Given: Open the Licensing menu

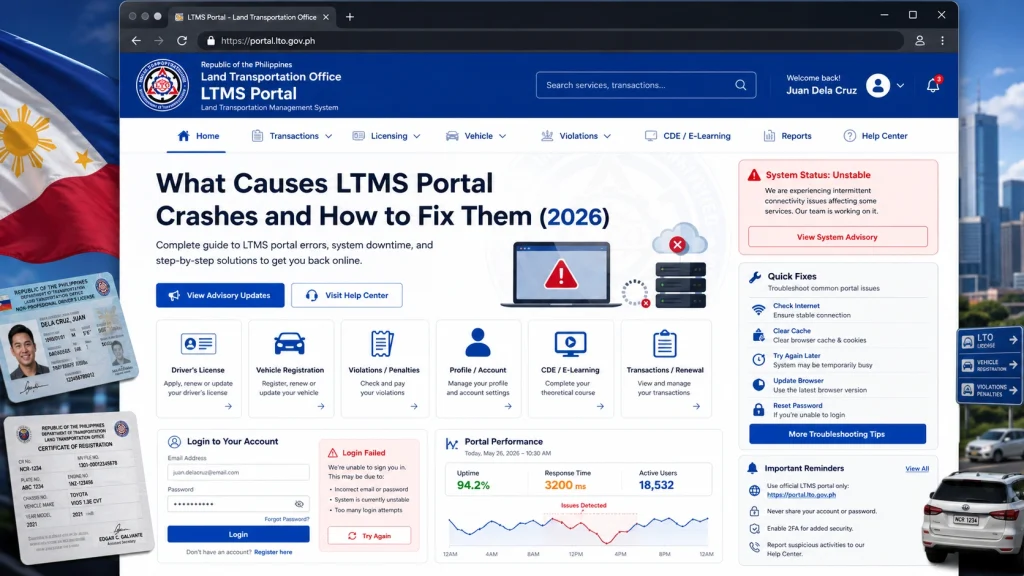Looking at the screenshot, I should click(387, 136).
